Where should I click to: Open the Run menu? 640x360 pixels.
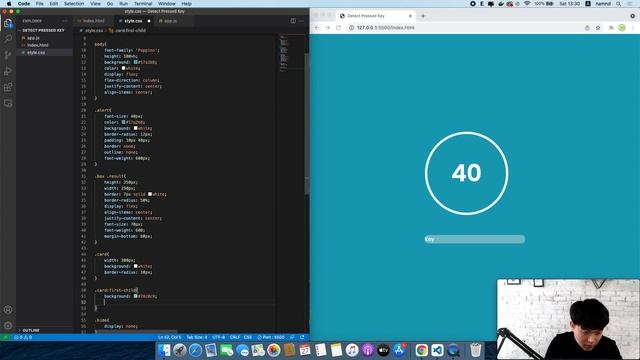123,4
